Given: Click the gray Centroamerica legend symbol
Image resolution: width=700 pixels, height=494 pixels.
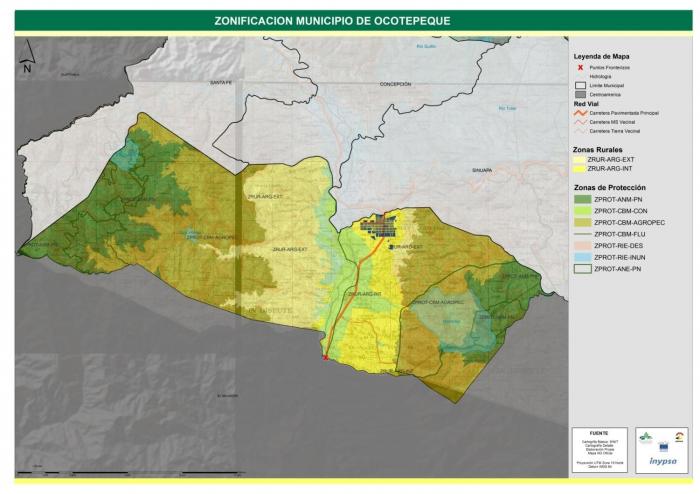Looking at the screenshot, I should click(x=579, y=94).
